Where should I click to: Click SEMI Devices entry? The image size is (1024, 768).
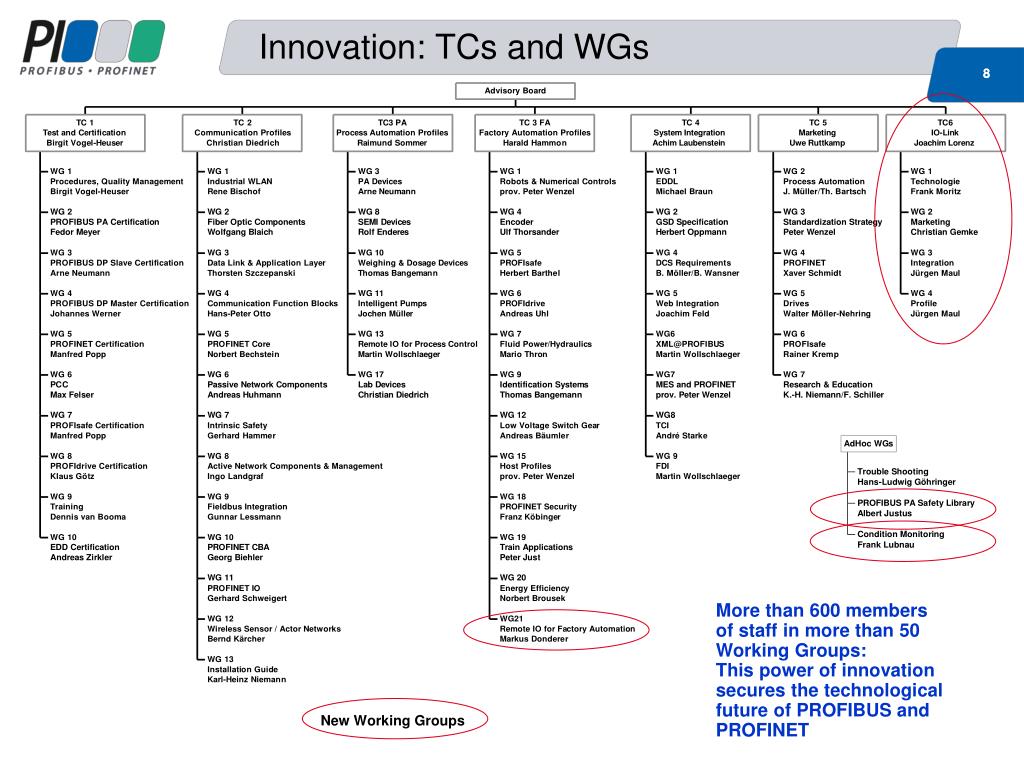click(384, 222)
